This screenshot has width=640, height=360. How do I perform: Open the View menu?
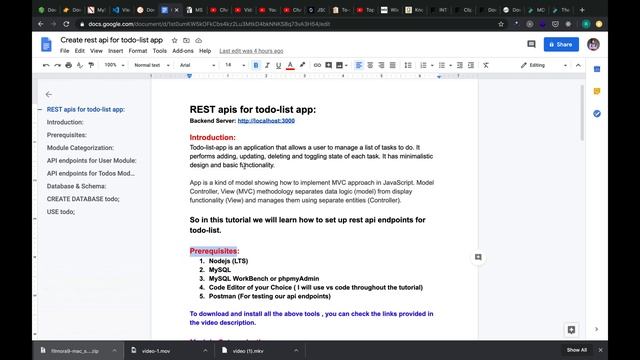pos(96,51)
